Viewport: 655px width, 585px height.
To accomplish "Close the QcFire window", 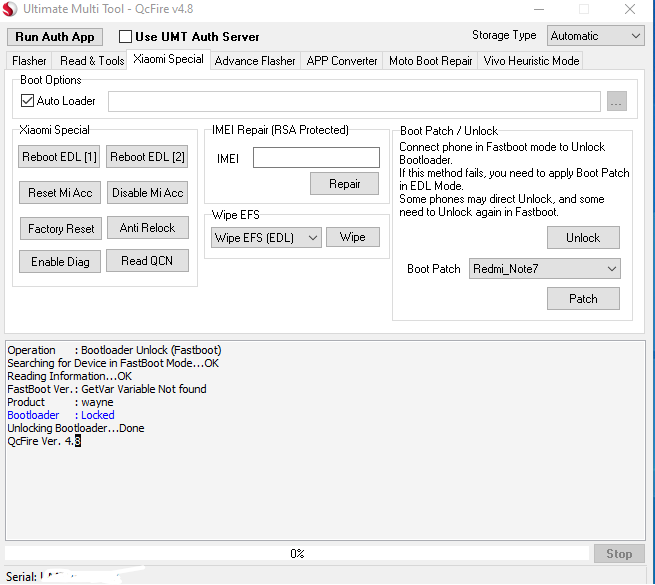I will (x=630, y=9).
